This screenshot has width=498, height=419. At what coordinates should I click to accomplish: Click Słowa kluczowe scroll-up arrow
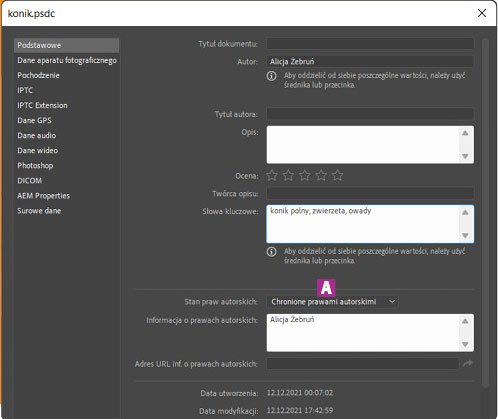pos(465,212)
